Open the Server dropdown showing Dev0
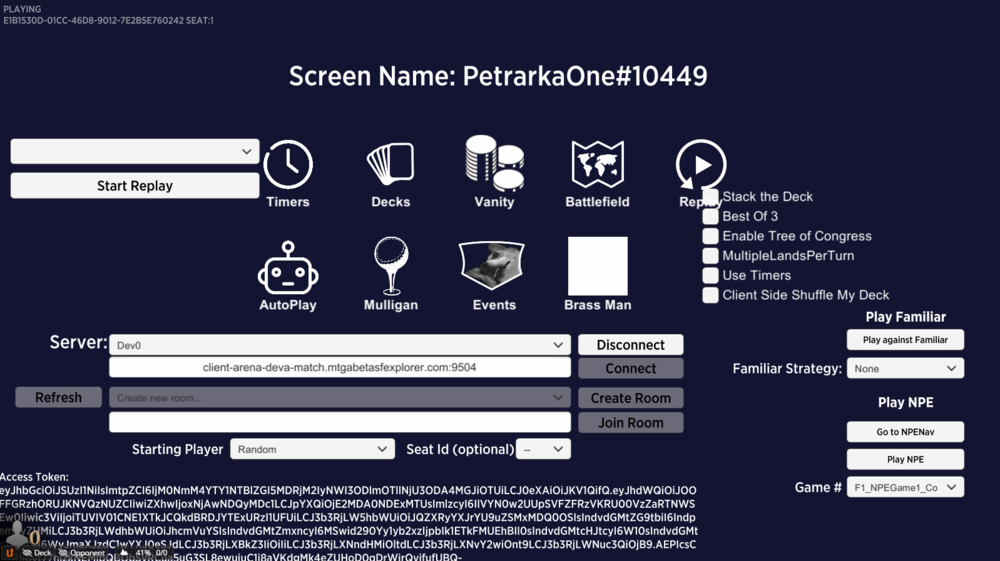Image resolution: width=1000 pixels, height=561 pixels. pyautogui.click(x=340, y=345)
